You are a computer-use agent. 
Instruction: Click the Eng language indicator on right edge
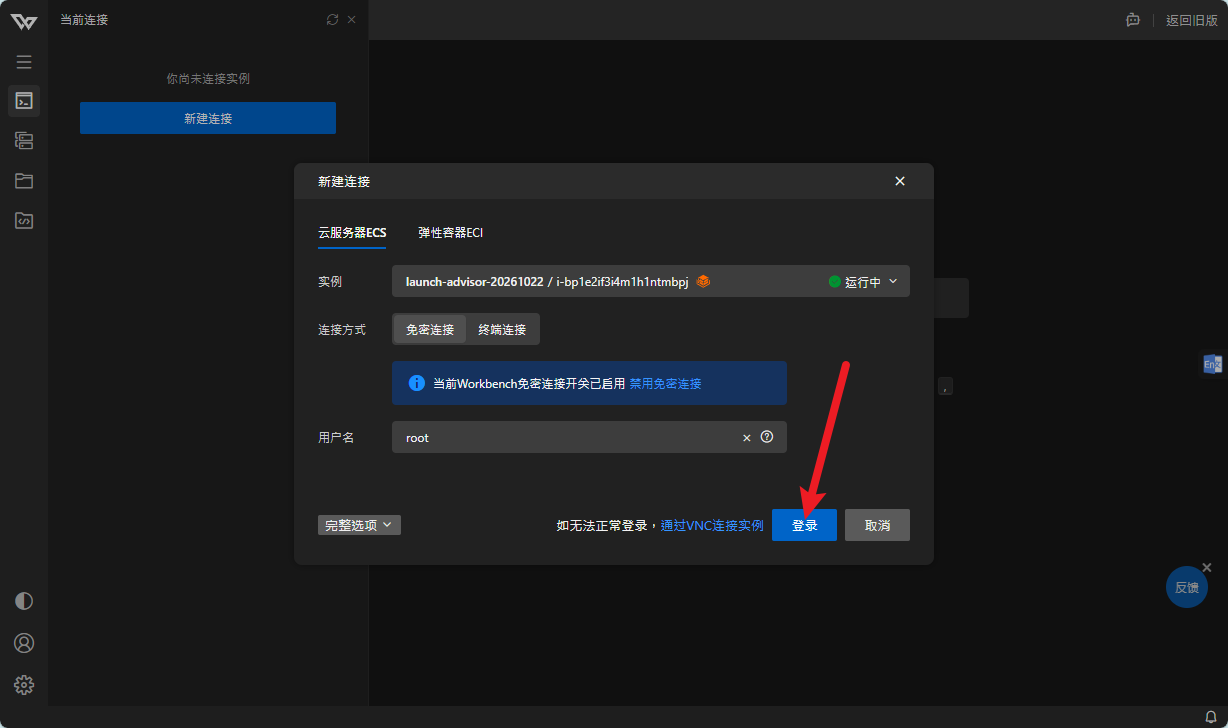(1212, 364)
